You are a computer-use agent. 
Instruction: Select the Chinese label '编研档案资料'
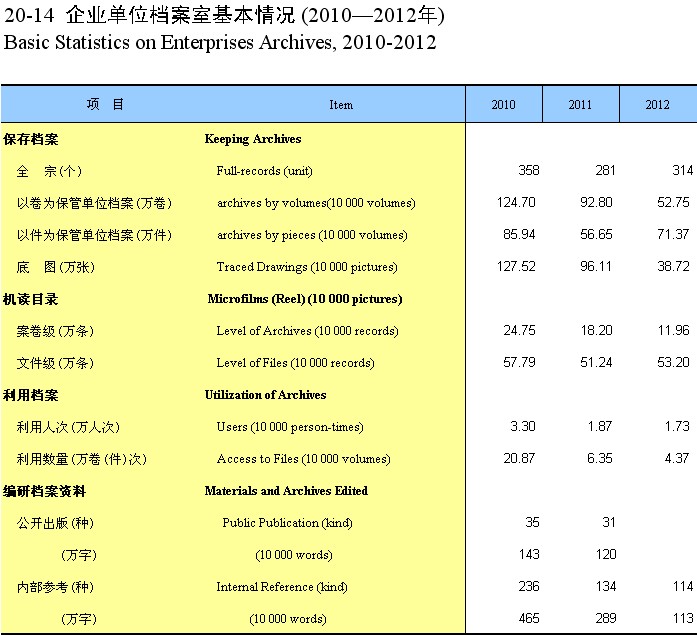point(44,491)
